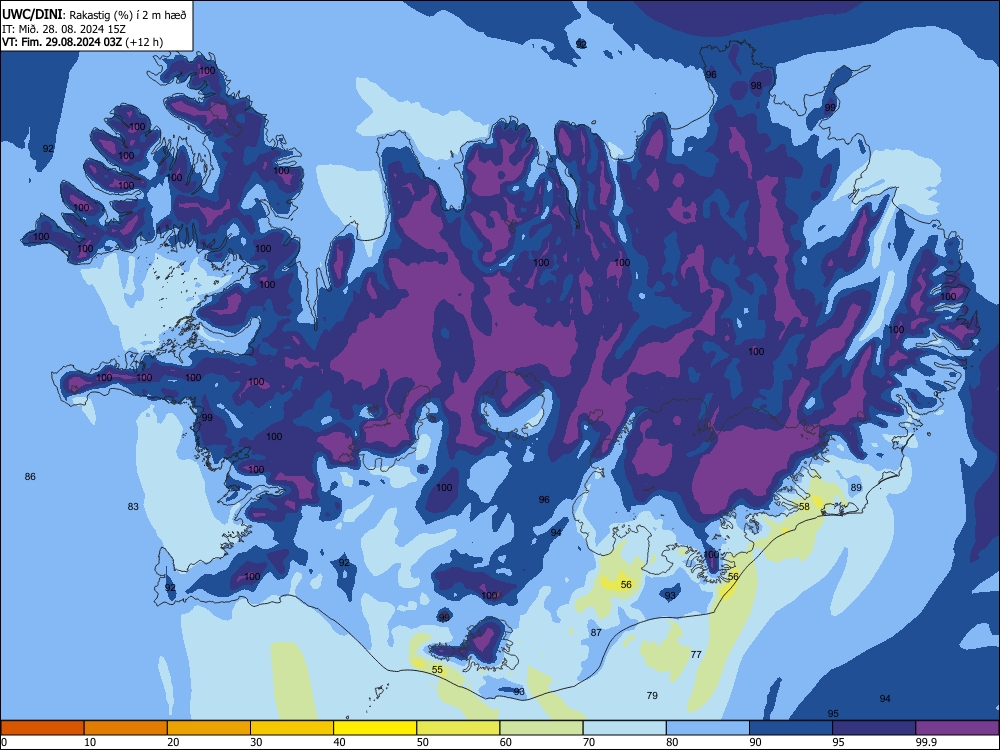Image resolution: width=1000 pixels, height=750 pixels.
Task: Click the 70–80 pale blue legend swatch
Action: [x=624, y=728]
